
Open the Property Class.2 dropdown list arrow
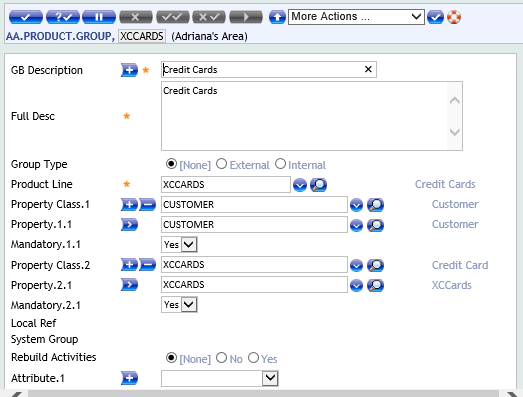pos(357,265)
